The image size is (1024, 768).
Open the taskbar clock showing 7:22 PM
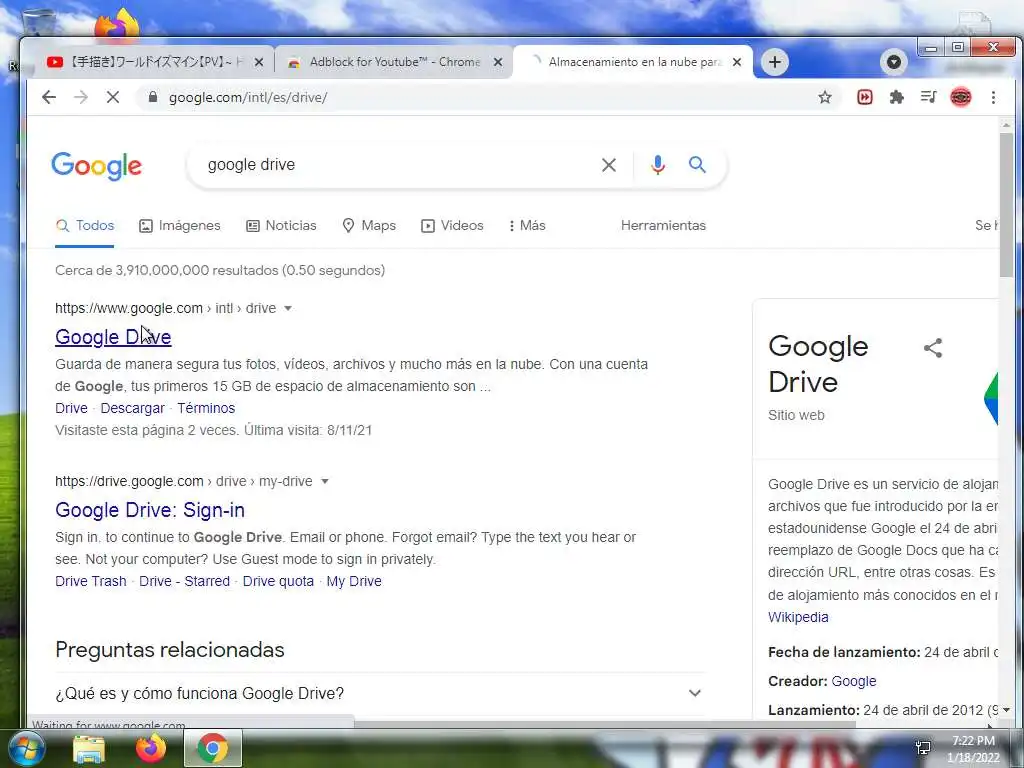(x=973, y=749)
